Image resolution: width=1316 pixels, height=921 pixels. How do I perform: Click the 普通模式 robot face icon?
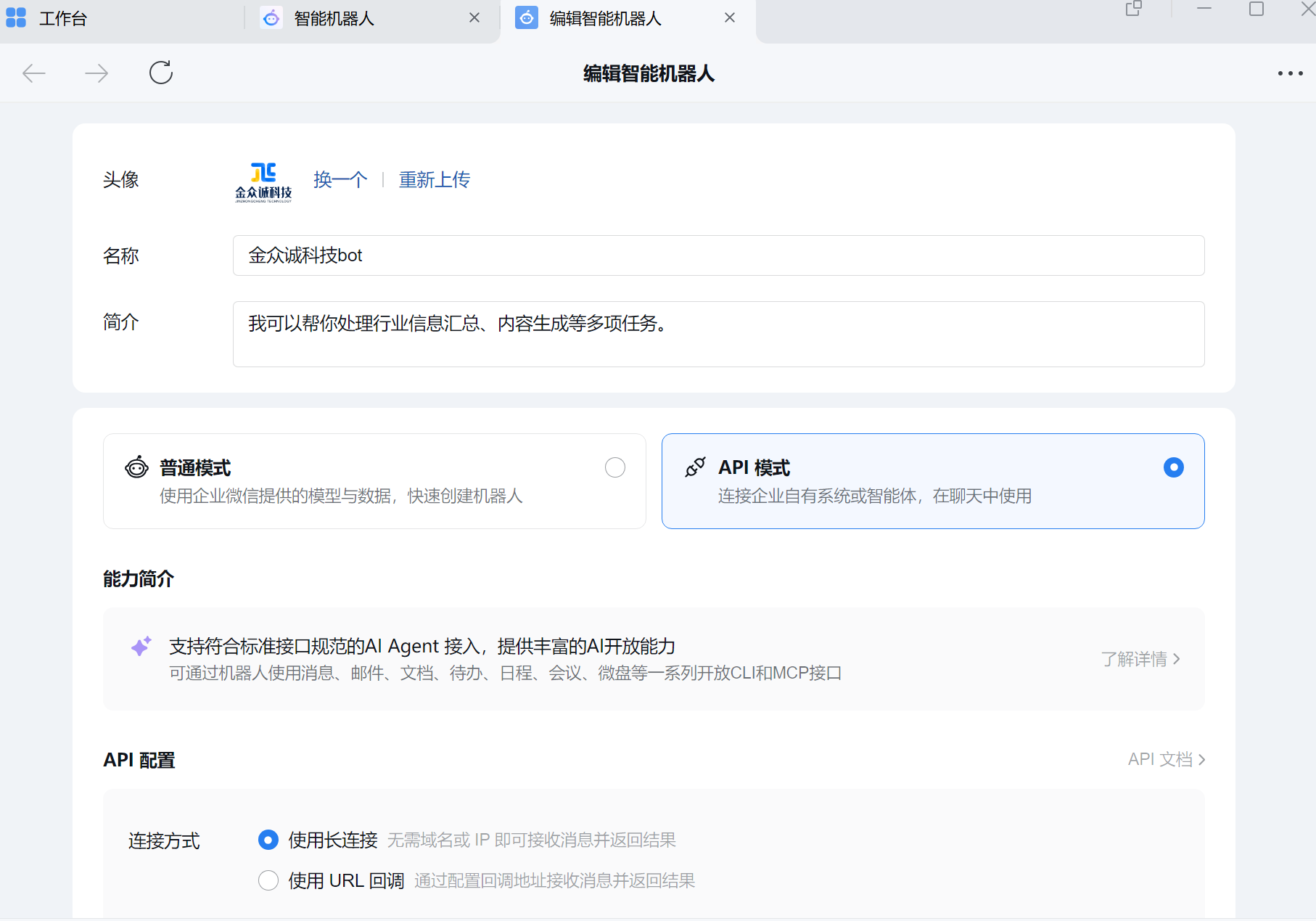136,467
